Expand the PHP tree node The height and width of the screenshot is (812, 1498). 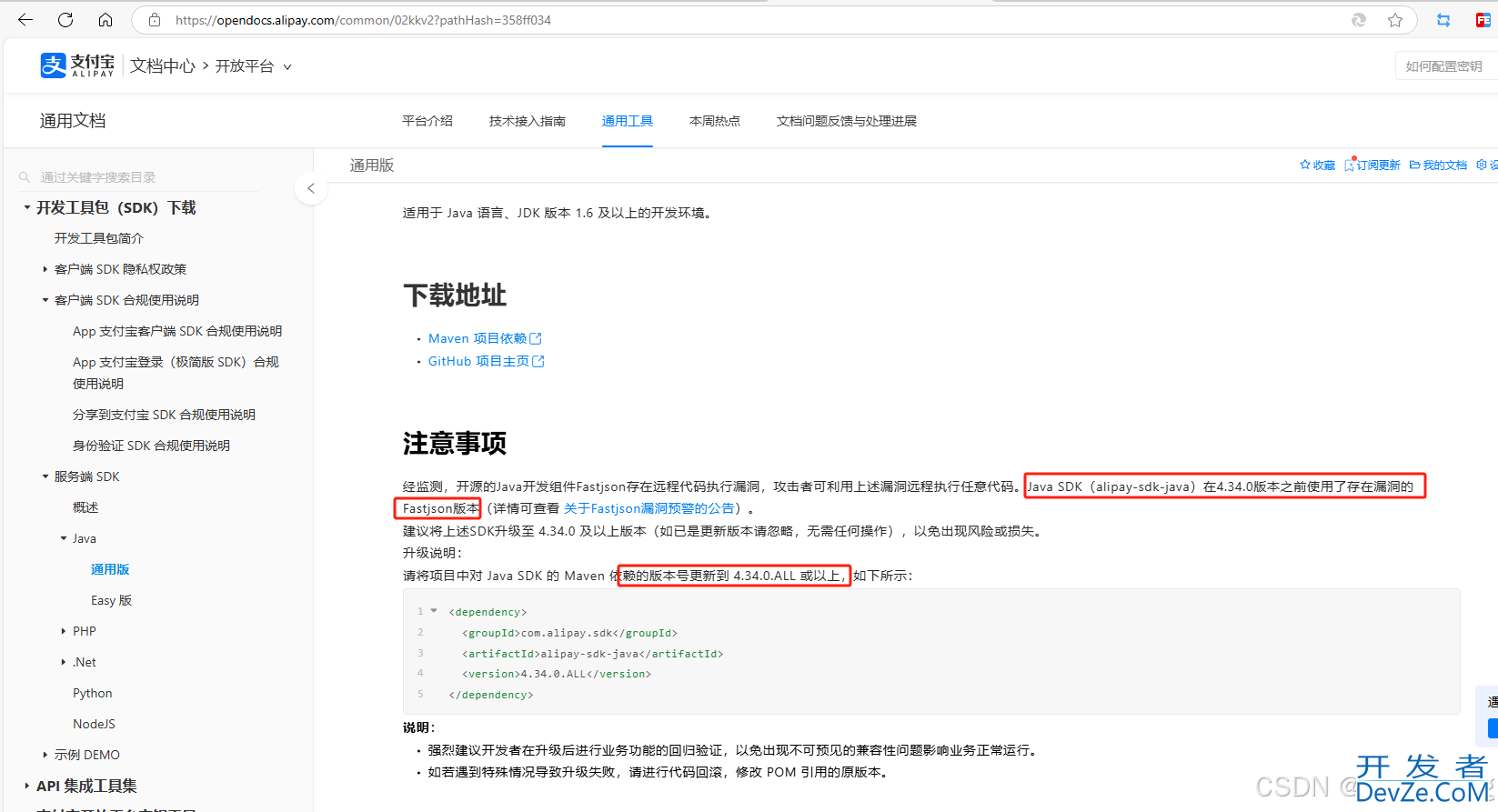[x=64, y=631]
